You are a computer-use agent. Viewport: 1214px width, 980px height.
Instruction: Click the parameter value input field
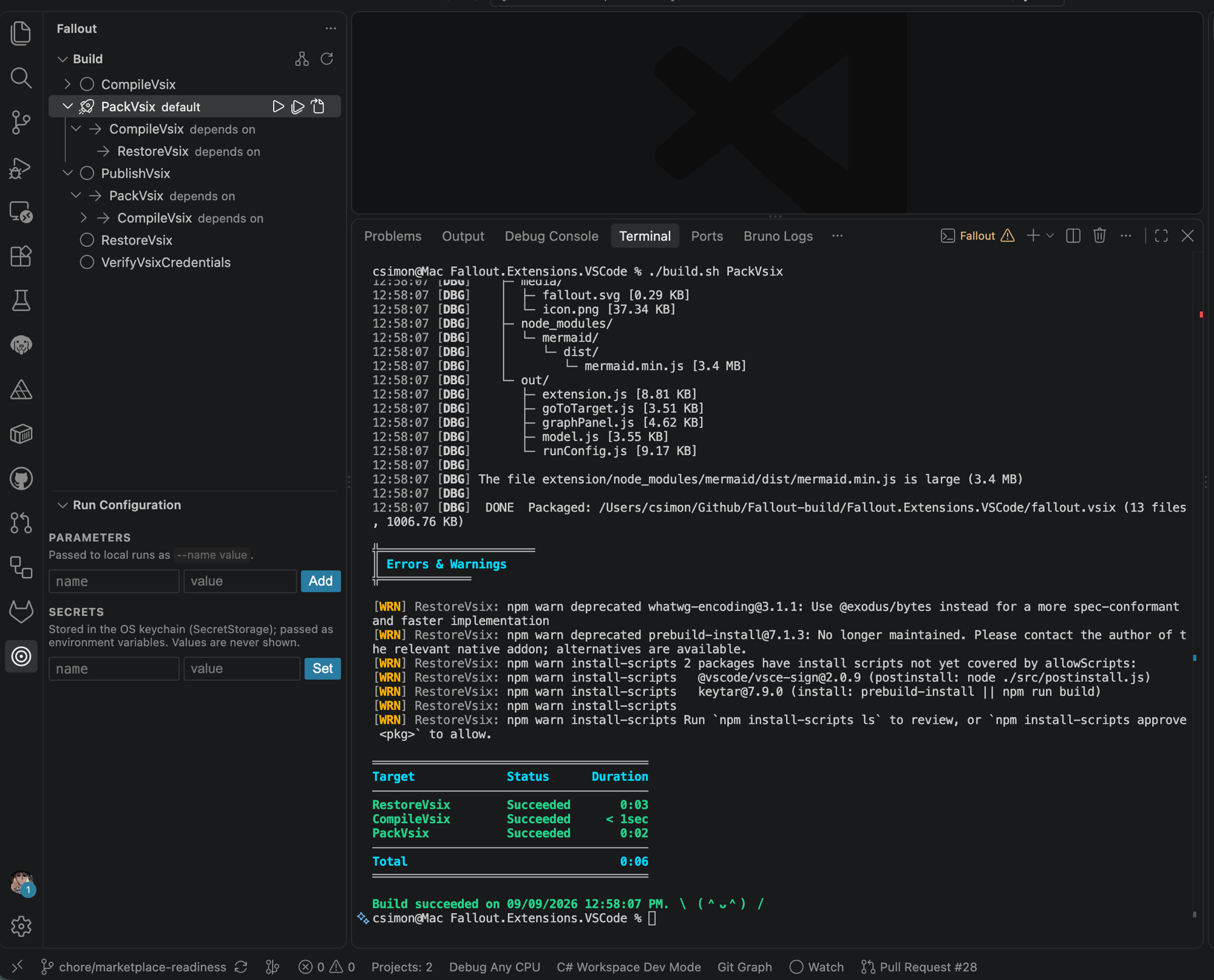[240, 581]
